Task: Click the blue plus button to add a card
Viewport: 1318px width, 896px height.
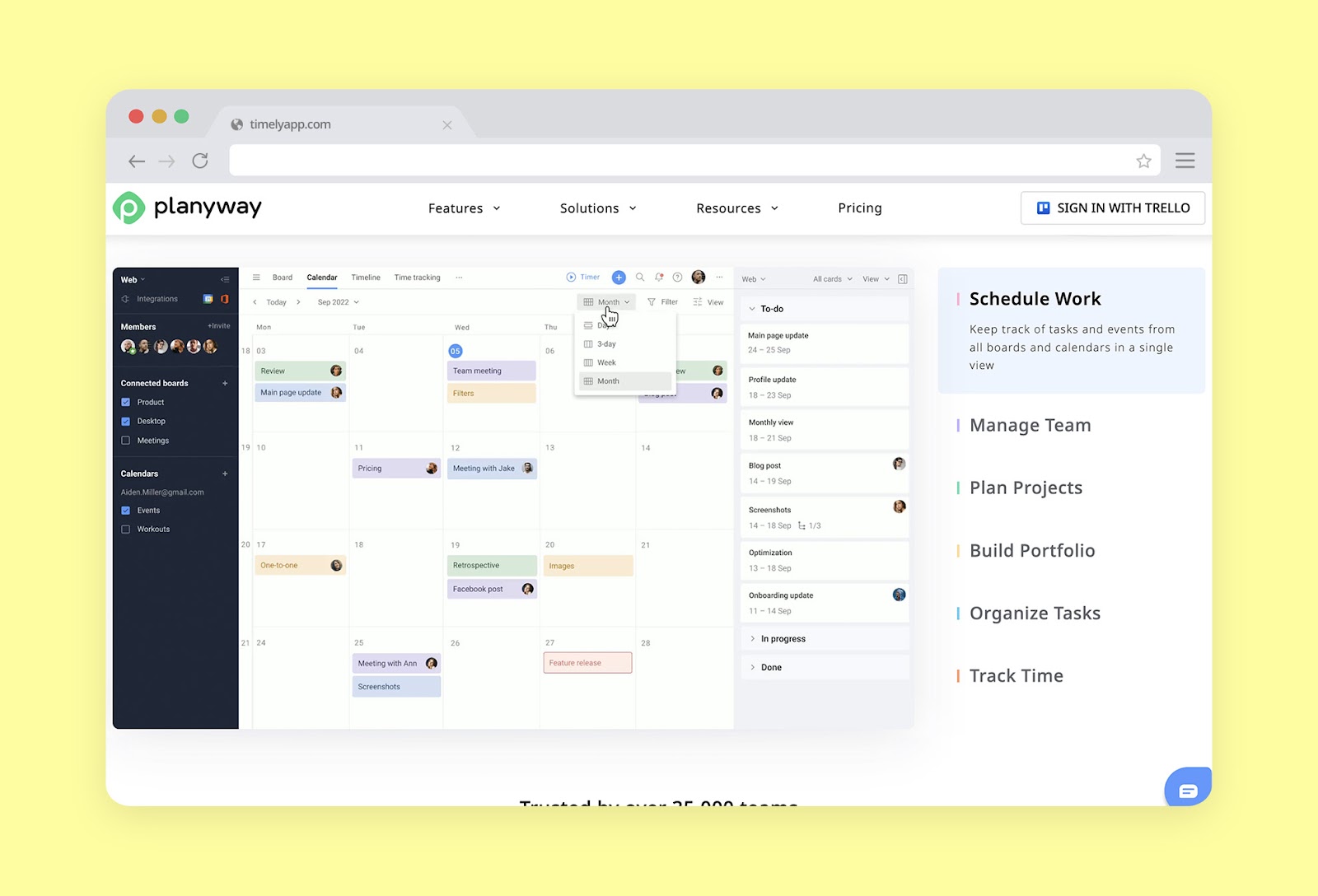Action: (x=619, y=278)
